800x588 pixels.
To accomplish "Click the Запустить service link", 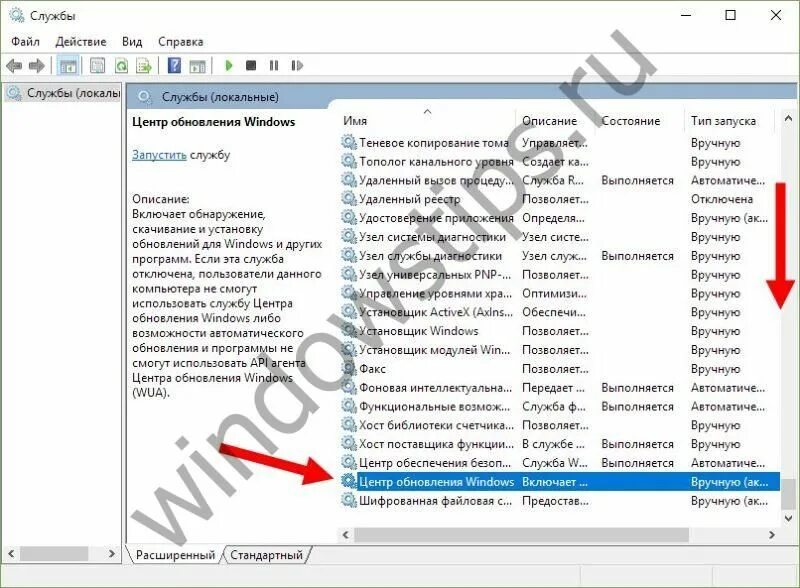I will (159, 155).
